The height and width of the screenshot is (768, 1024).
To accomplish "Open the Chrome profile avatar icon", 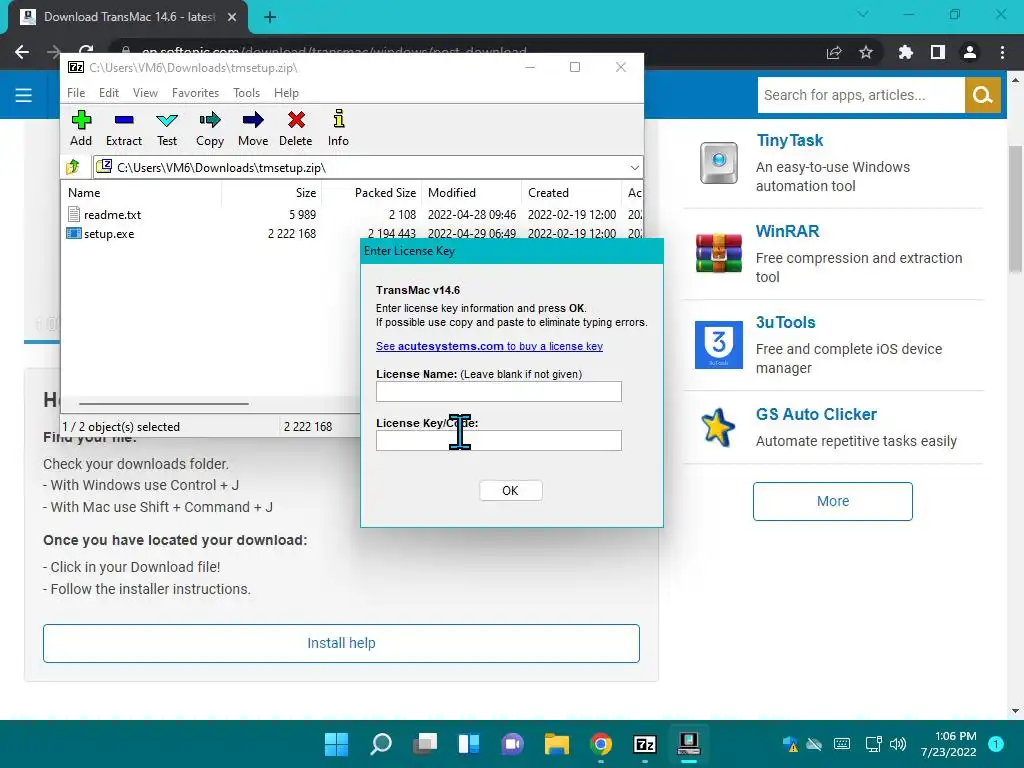I will (x=970, y=52).
